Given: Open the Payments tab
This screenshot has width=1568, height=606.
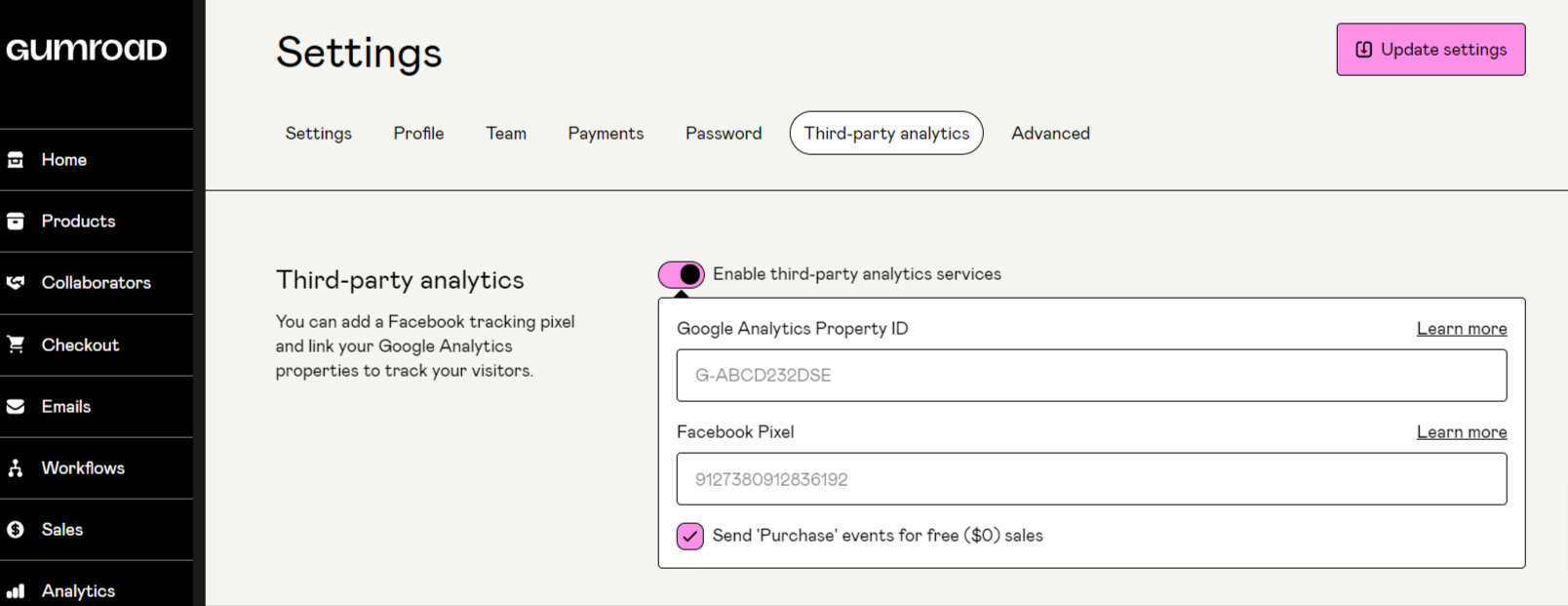Looking at the screenshot, I should [x=606, y=134].
